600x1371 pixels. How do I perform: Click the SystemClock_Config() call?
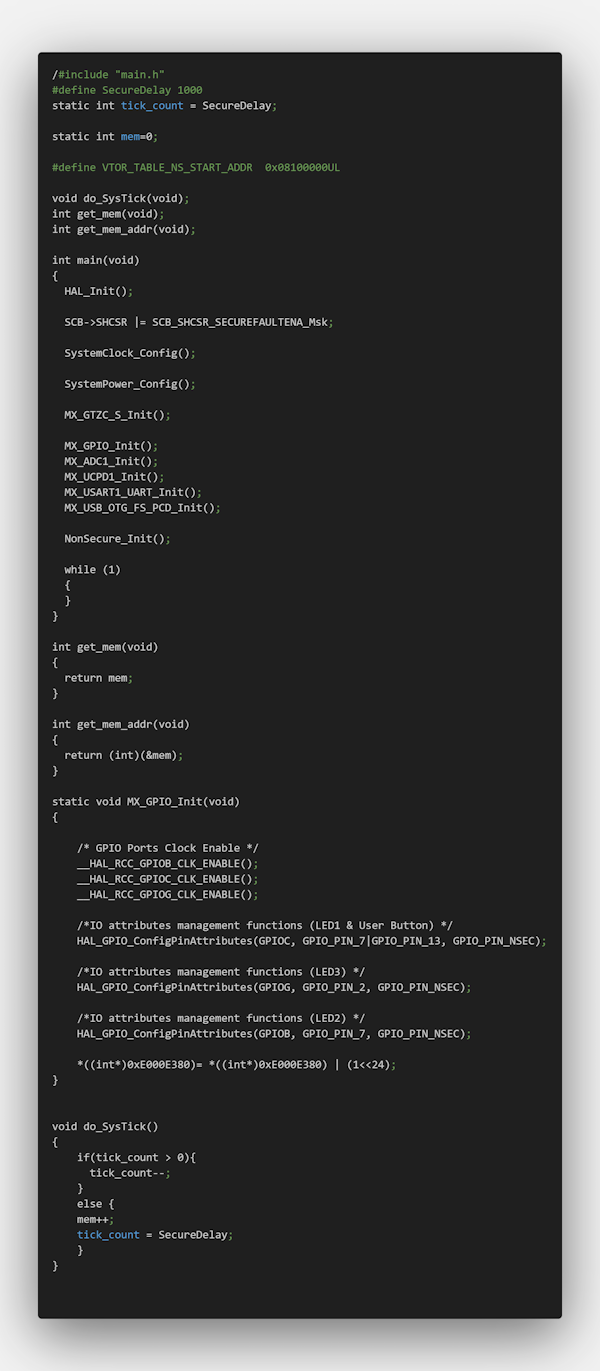(x=129, y=353)
